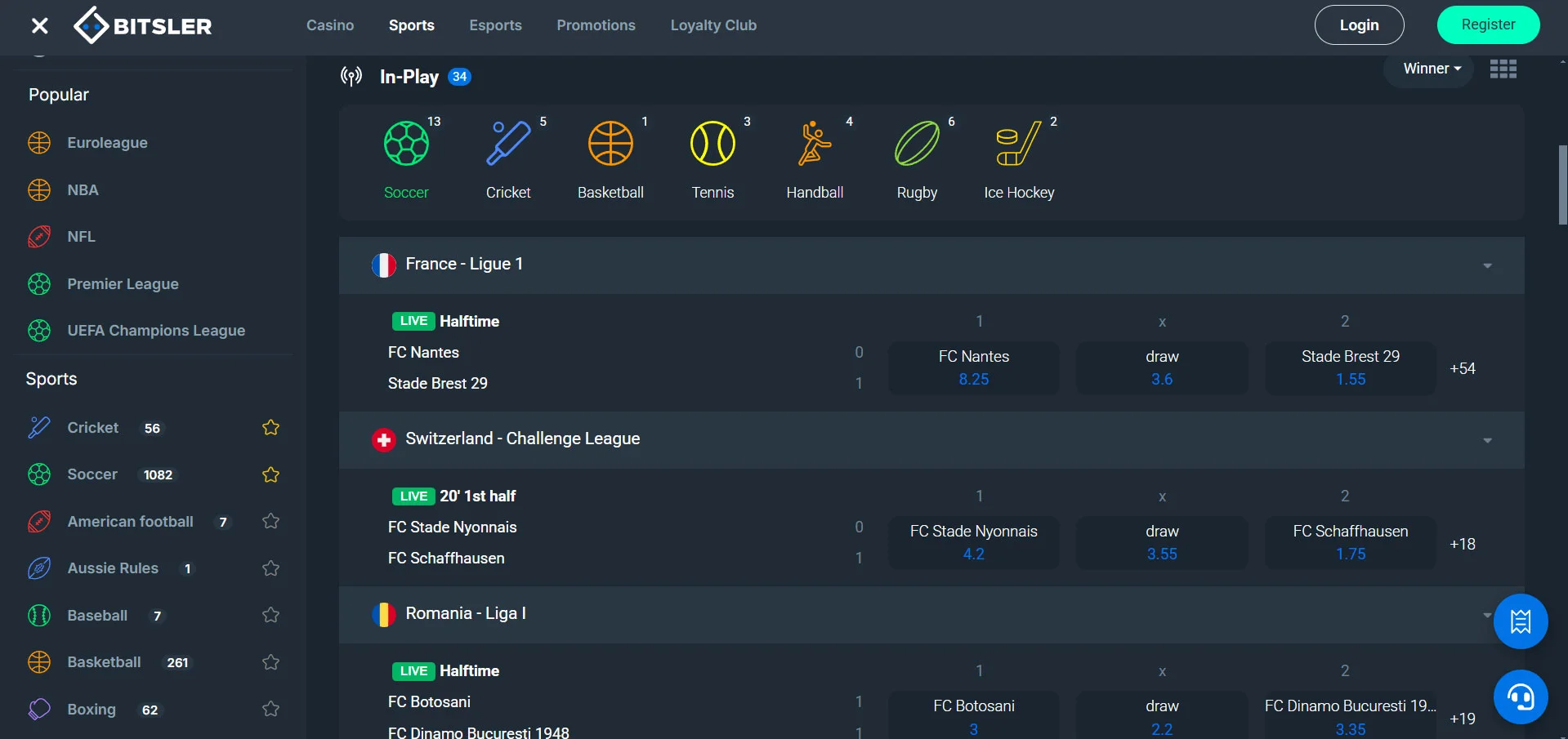Bet on FC Schaffhausen at 1.75
This screenshot has height=739, width=1568.
pyautogui.click(x=1351, y=543)
